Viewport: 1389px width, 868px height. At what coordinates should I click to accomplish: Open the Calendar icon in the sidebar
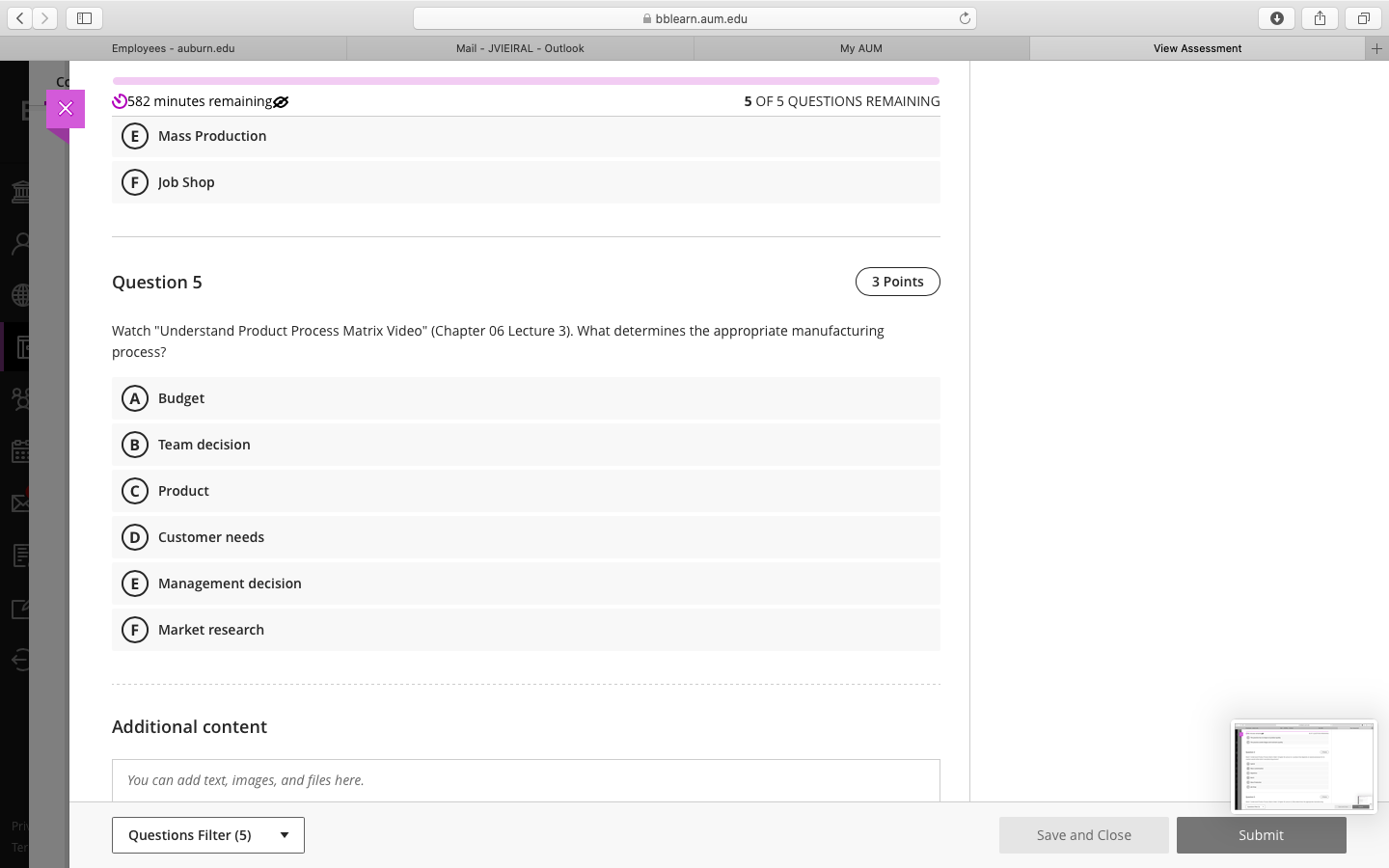pyautogui.click(x=19, y=450)
